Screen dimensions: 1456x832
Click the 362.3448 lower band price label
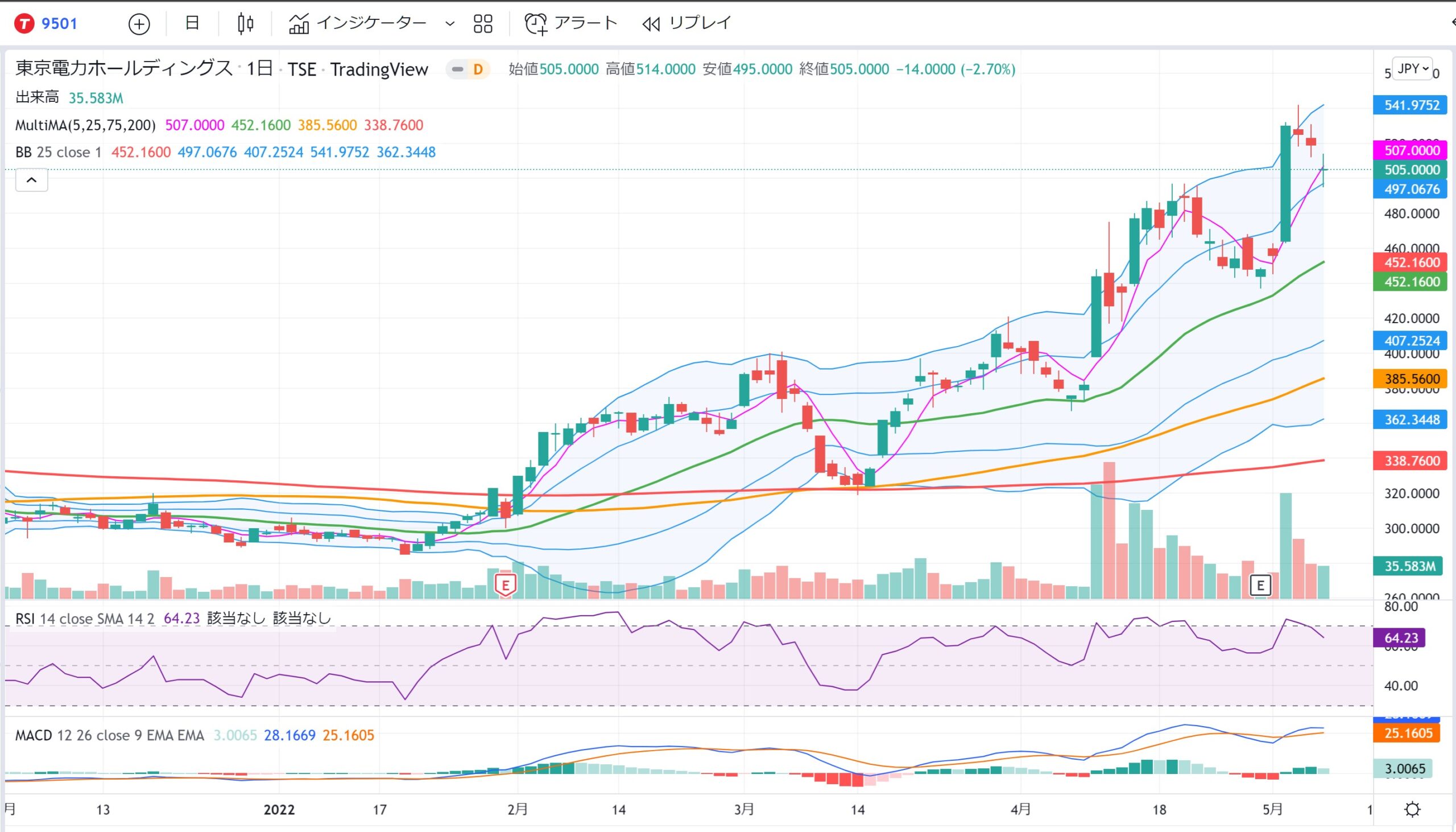pyautogui.click(x=1410, y=419)
